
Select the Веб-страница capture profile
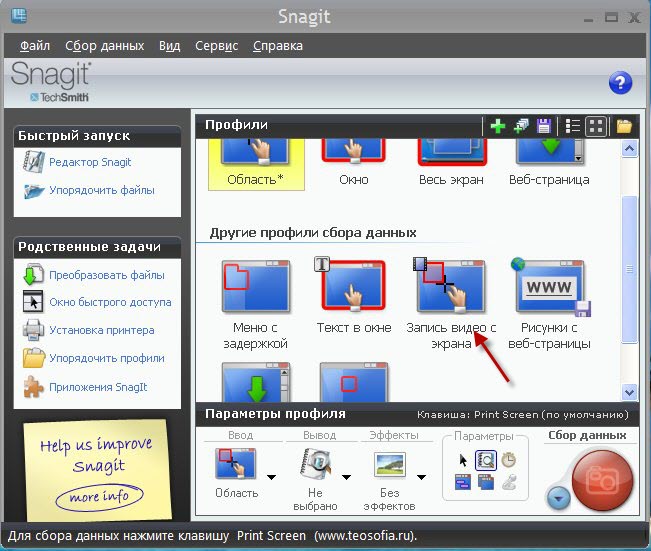pos(549,164)
